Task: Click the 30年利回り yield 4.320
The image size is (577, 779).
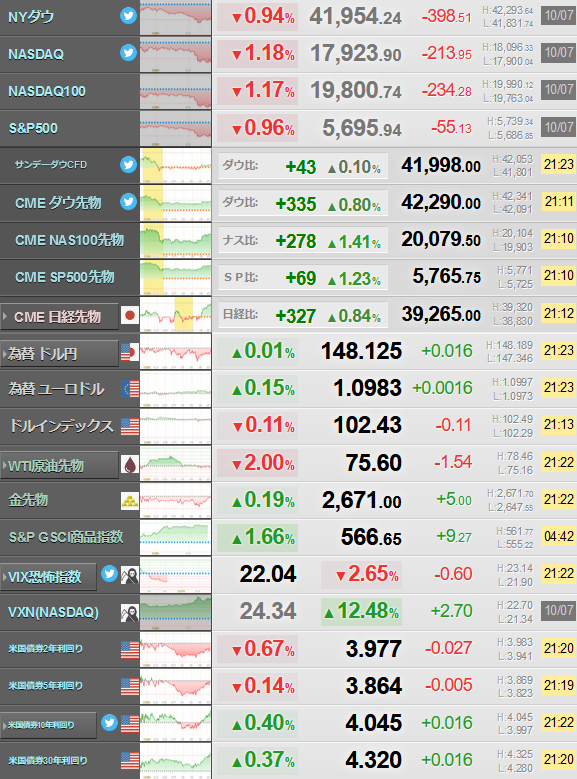Action: pyautogui.click(x=374, y=760)
